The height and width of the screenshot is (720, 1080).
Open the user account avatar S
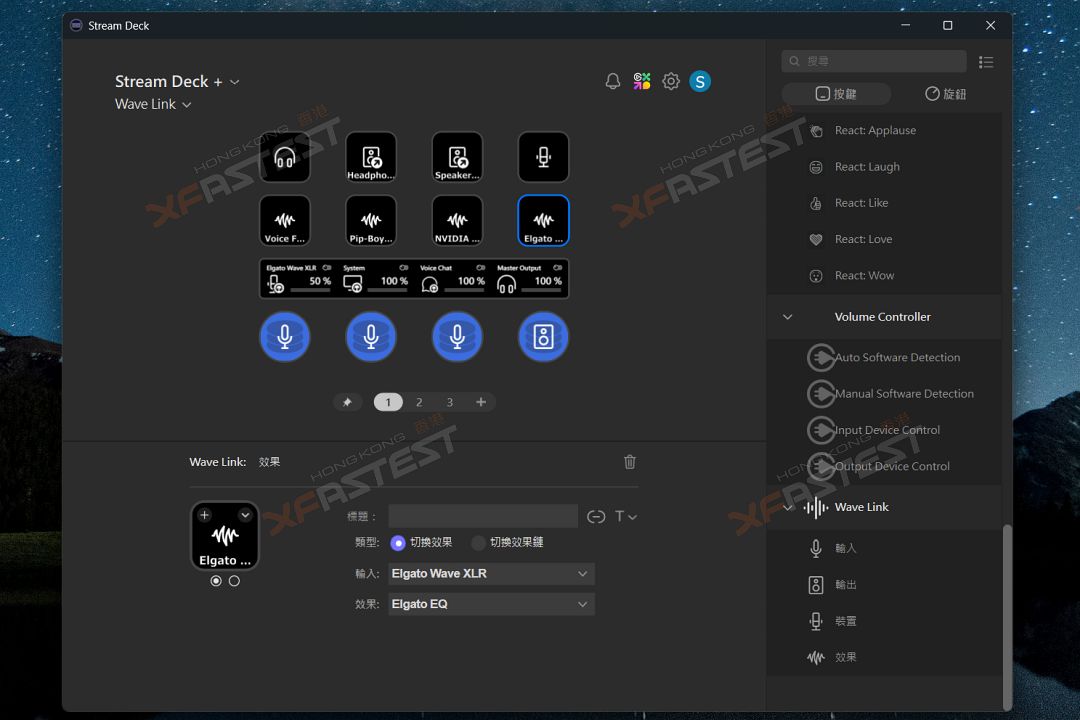point(700,81)
